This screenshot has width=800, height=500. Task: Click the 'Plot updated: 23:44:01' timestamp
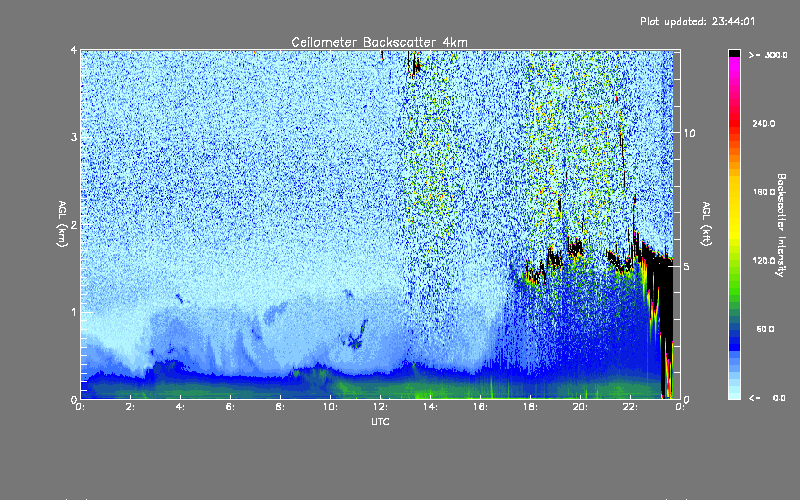[x=697, y=21]
